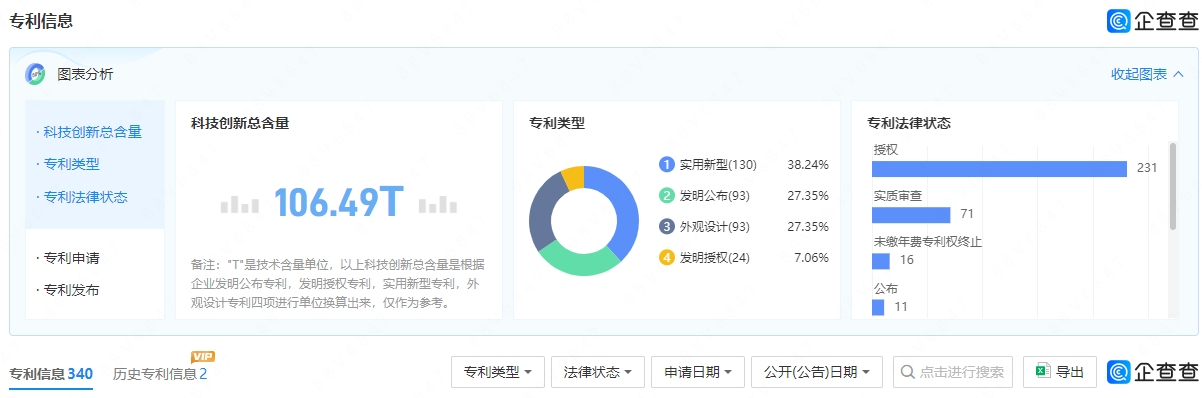The width and height of the screenshot is (1202, 398).
Task: Open the 公开(公告)日期 filter dropdown
Action: pyautogui.click(x=817, y=372)
